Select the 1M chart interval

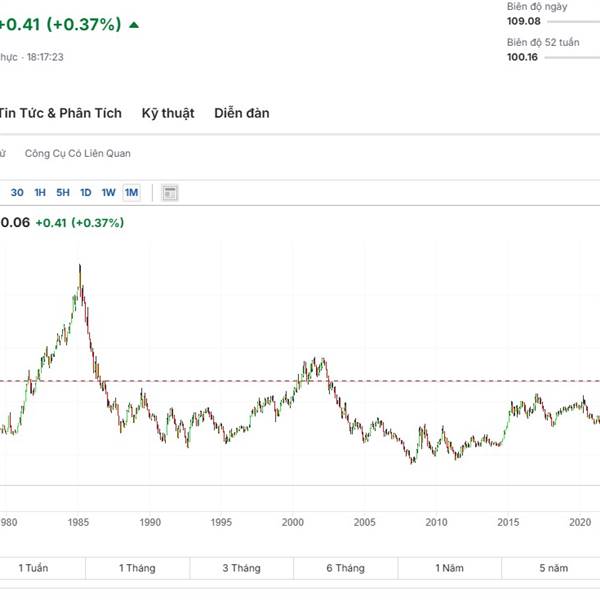tap(131, 192)
